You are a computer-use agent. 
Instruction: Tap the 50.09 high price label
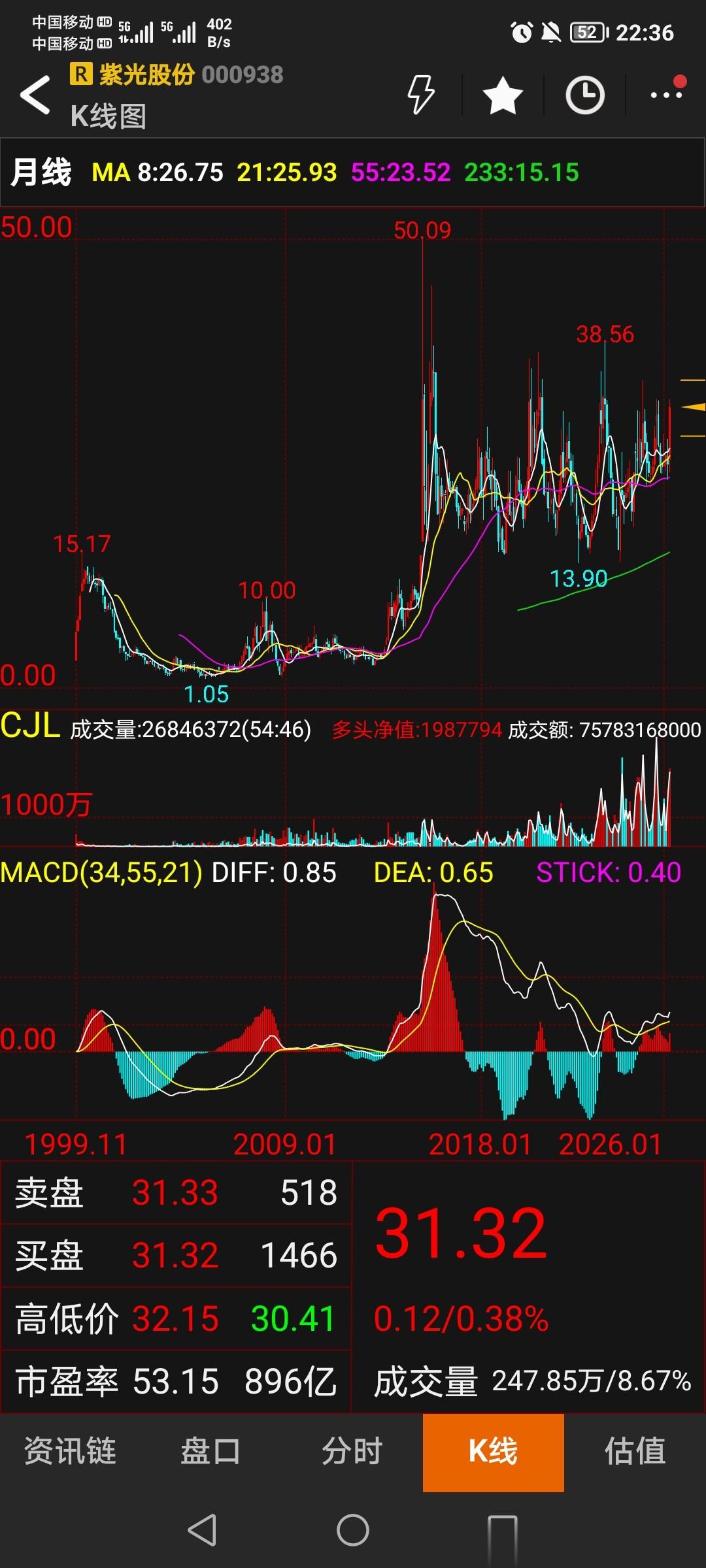tap(422, 230)
